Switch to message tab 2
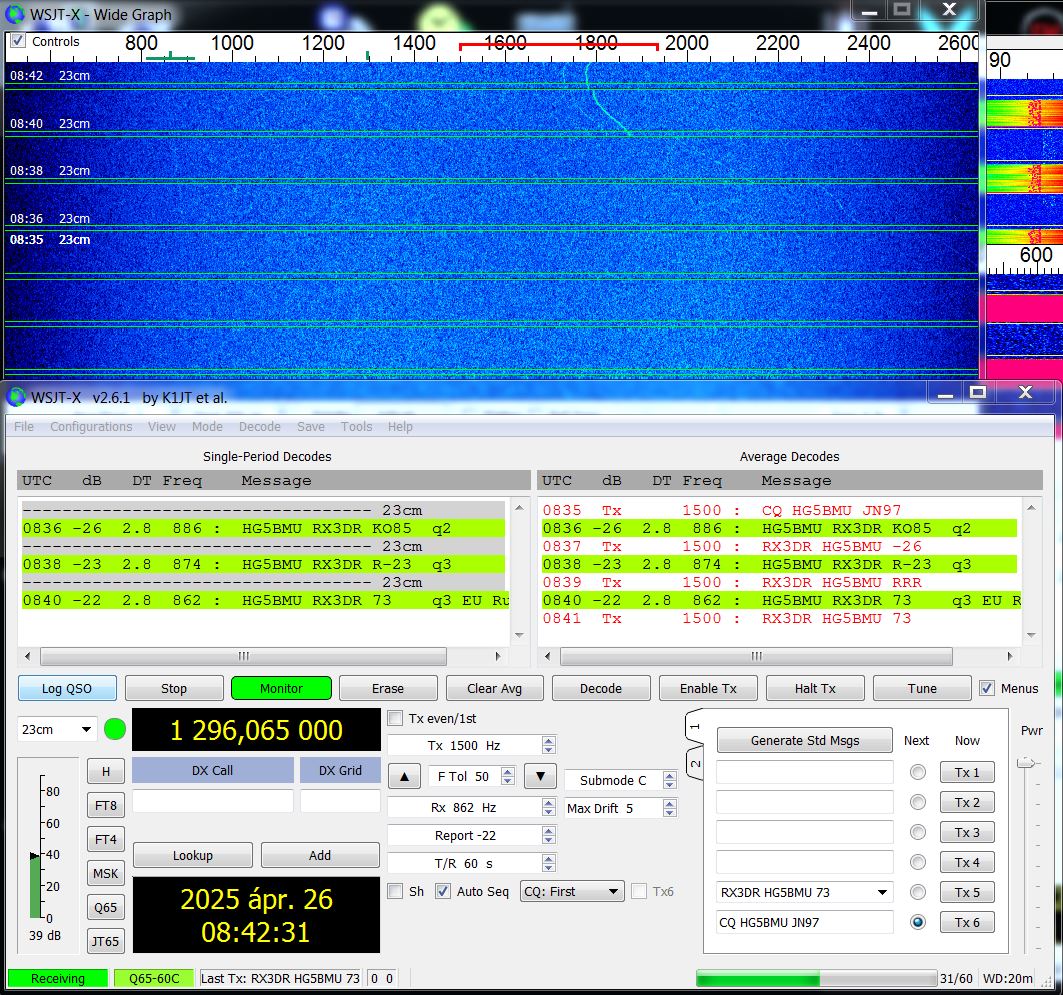The height and width of the screenshot is (995, 1063). [x=696, y=763]
